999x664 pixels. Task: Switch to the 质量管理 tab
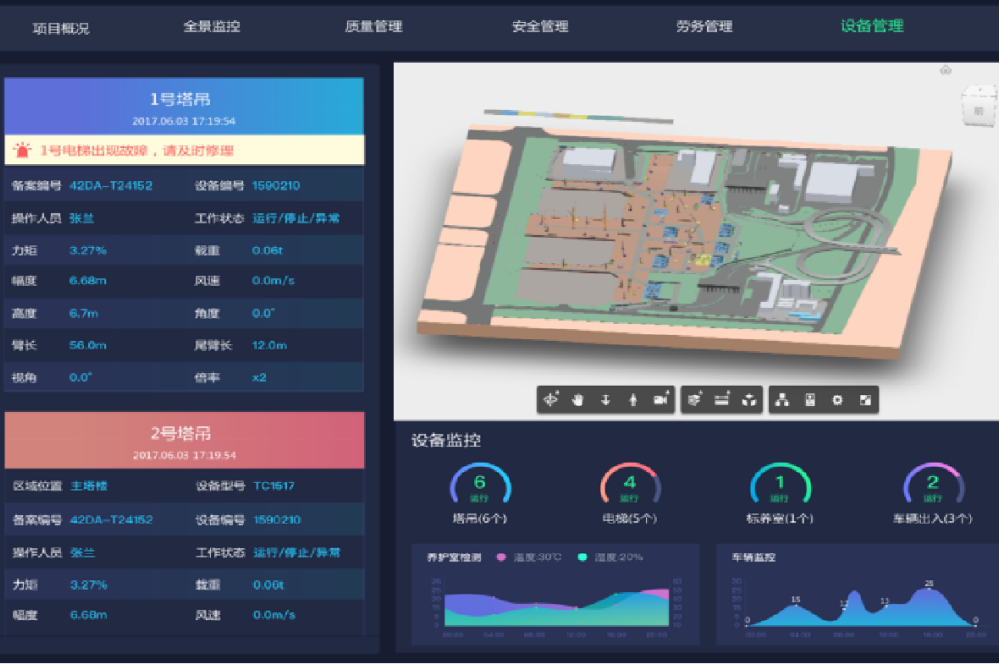point(373,27)
